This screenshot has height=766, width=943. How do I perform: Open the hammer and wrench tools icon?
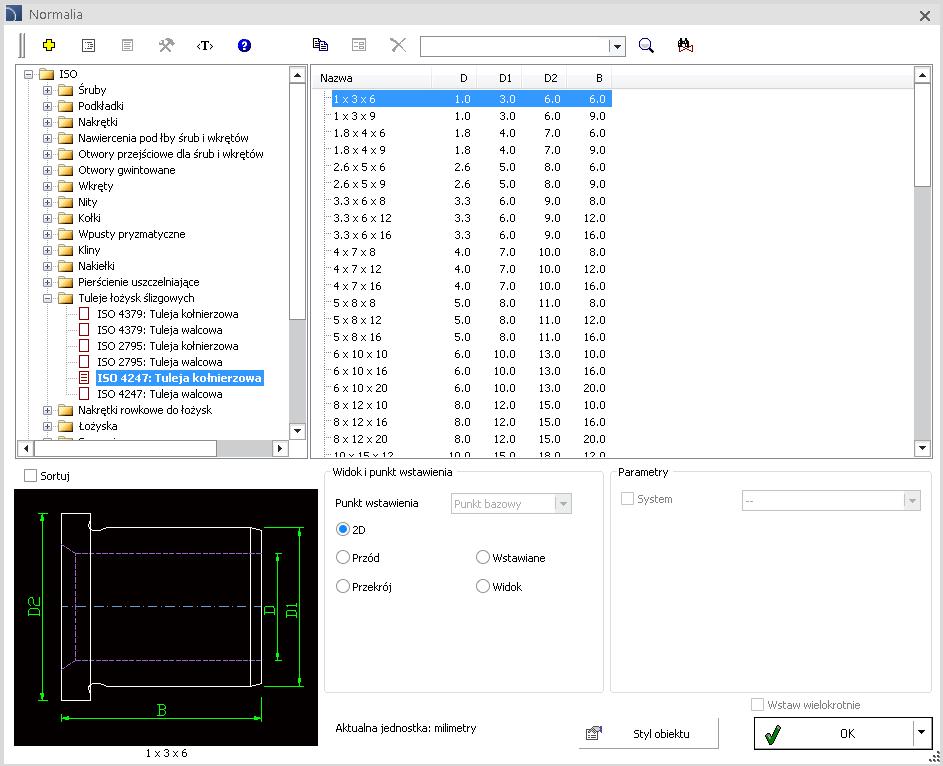(x=166, y=45)
